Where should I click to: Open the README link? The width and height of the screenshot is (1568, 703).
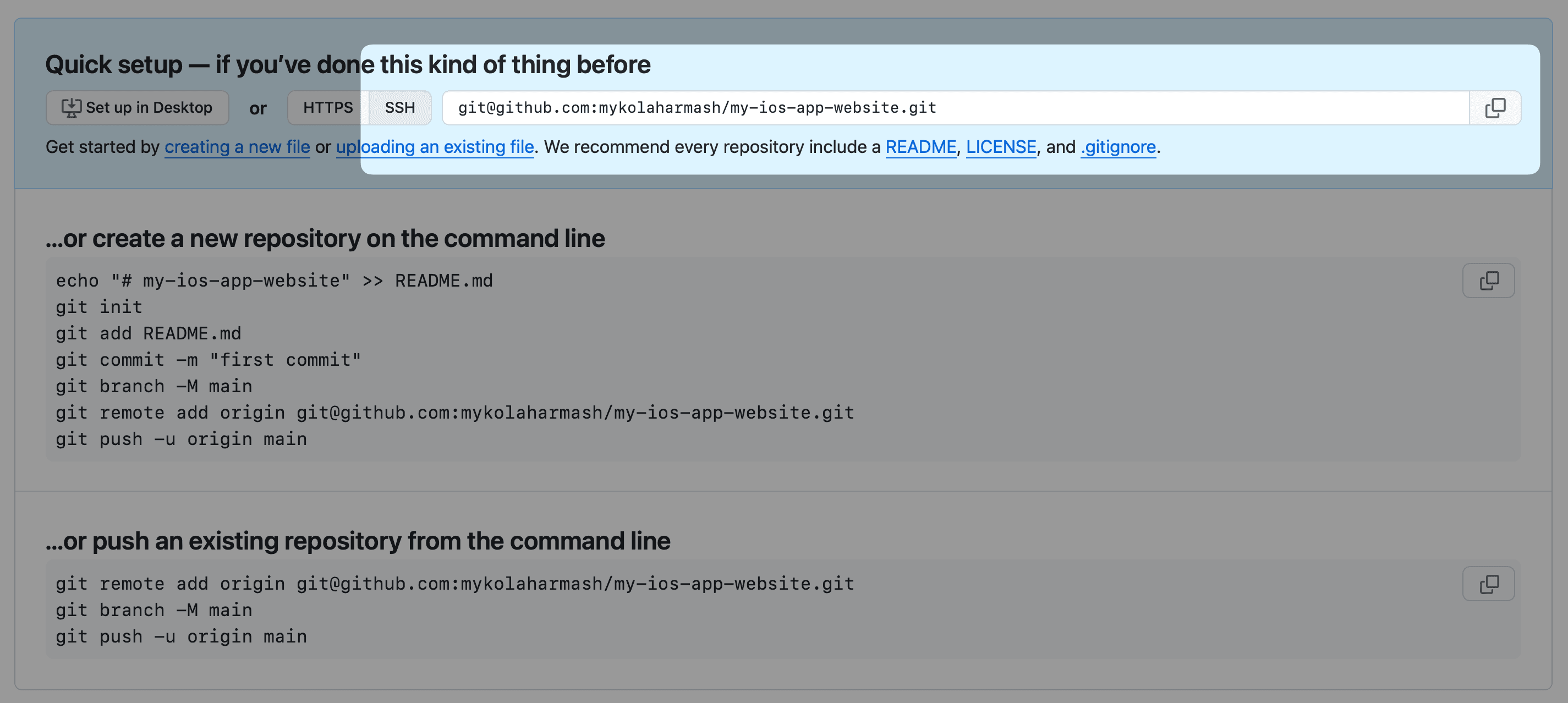coord(920,147)
